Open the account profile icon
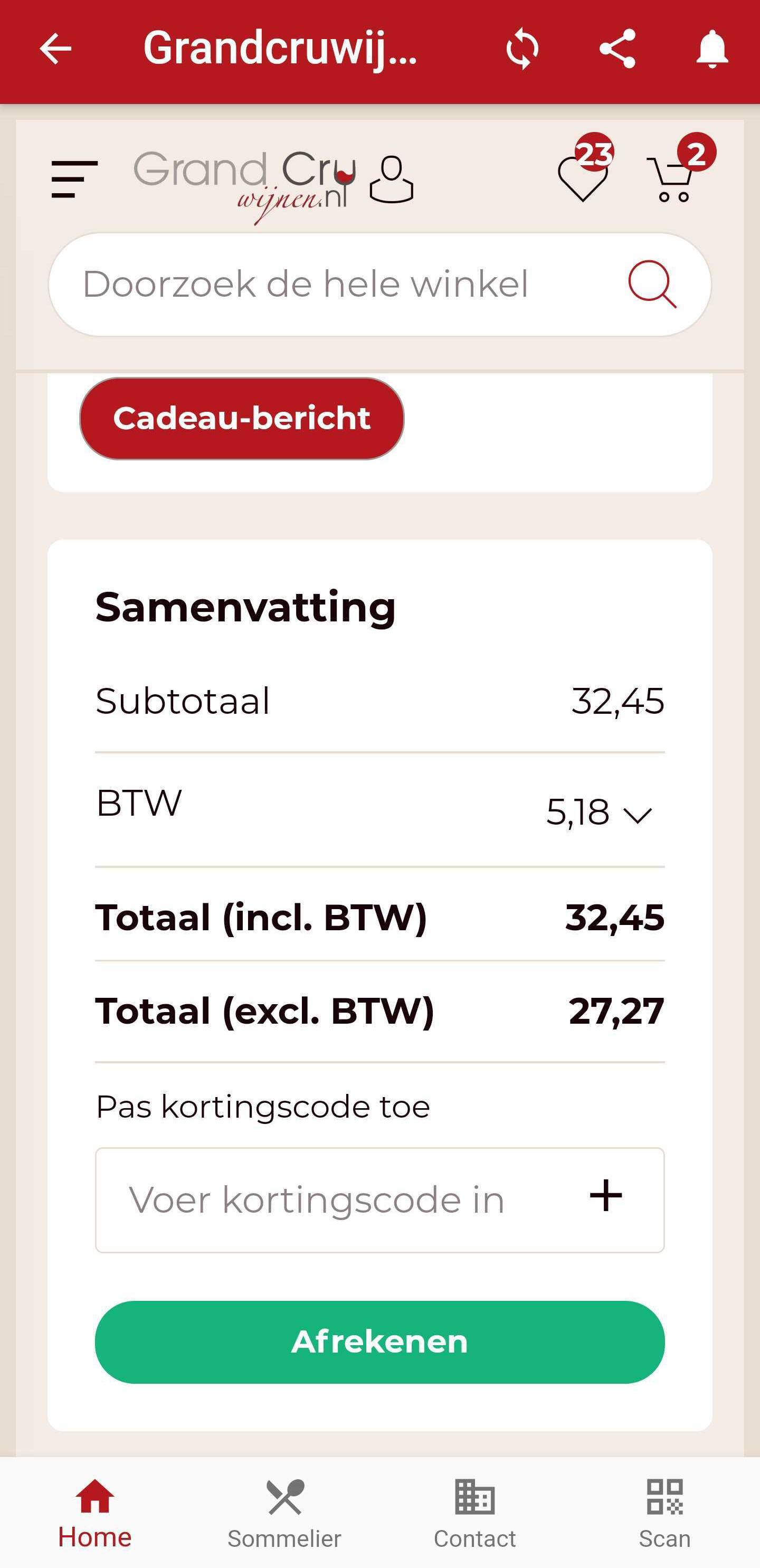 [x=391, y=179]
